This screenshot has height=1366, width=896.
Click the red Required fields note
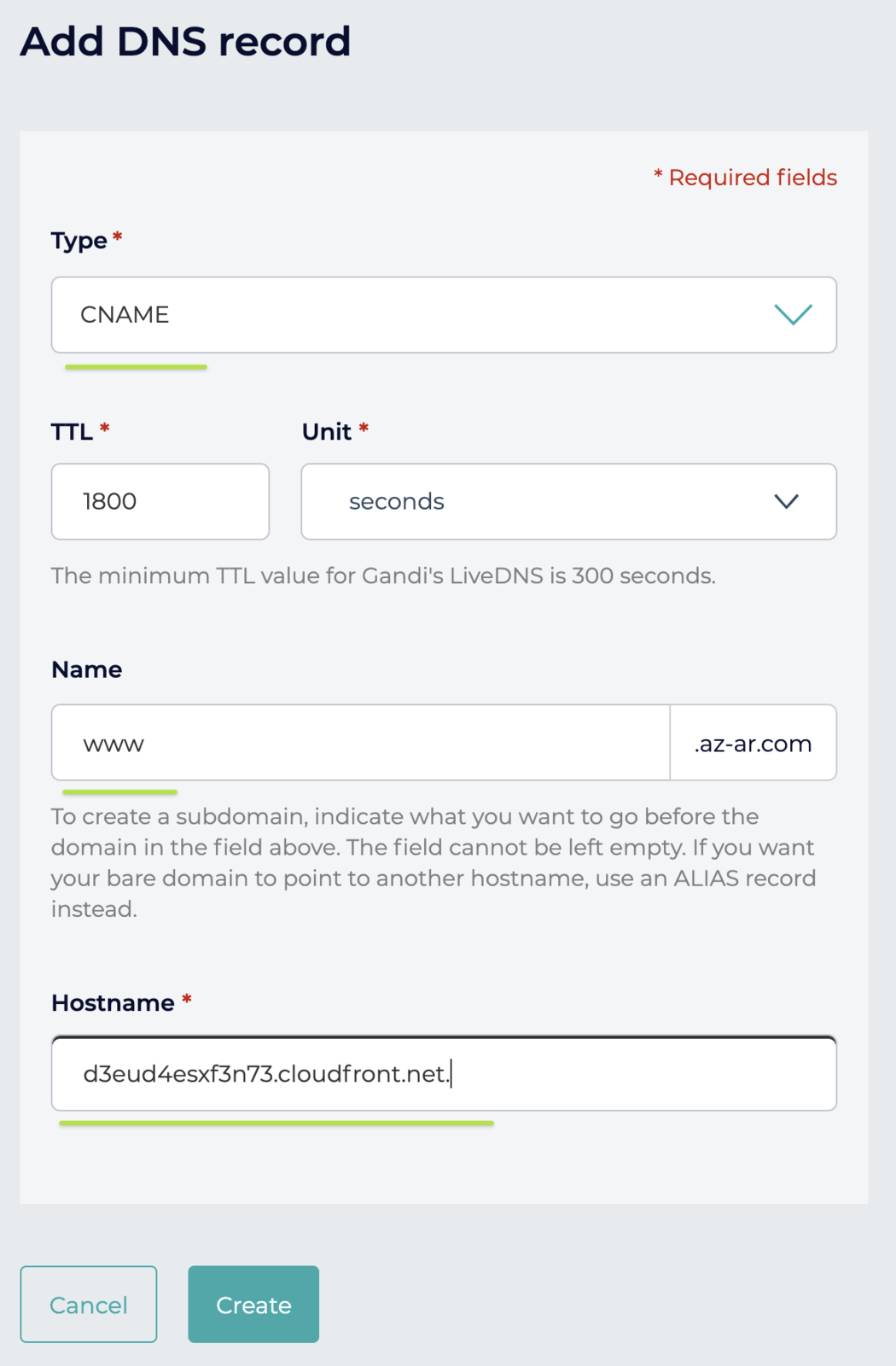coord(746,178)
